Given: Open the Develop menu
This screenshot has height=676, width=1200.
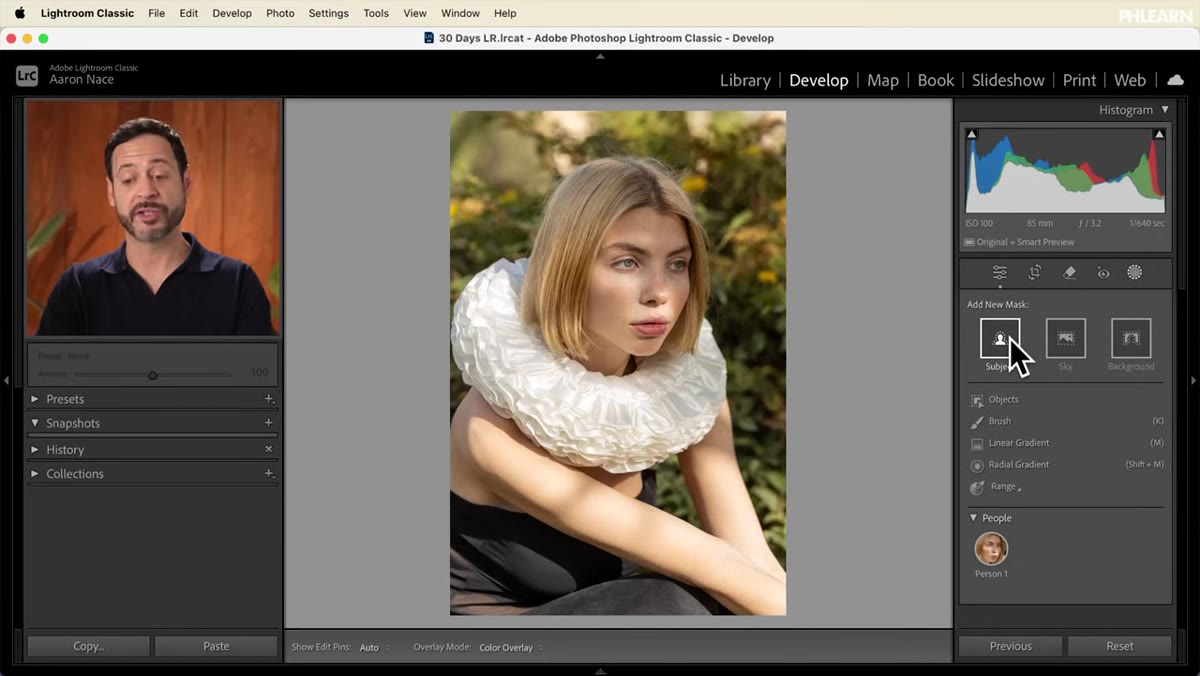Looking at the screenshot, I should [232, 13].
